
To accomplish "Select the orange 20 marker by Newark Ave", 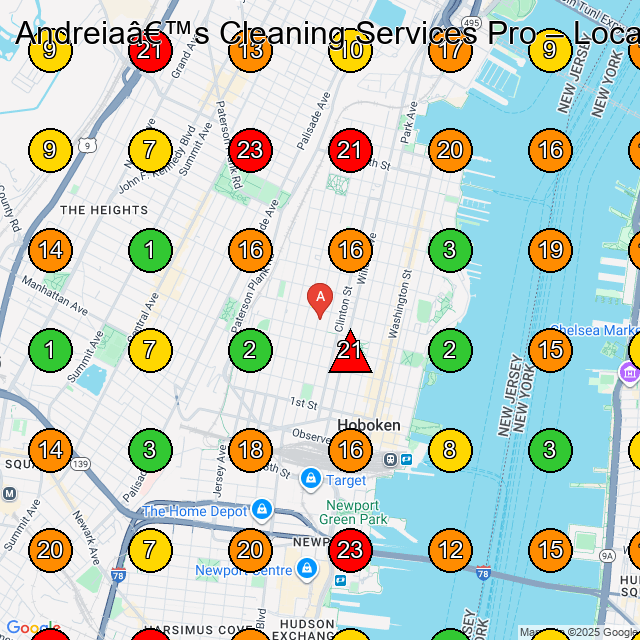I will coord(50,550).
